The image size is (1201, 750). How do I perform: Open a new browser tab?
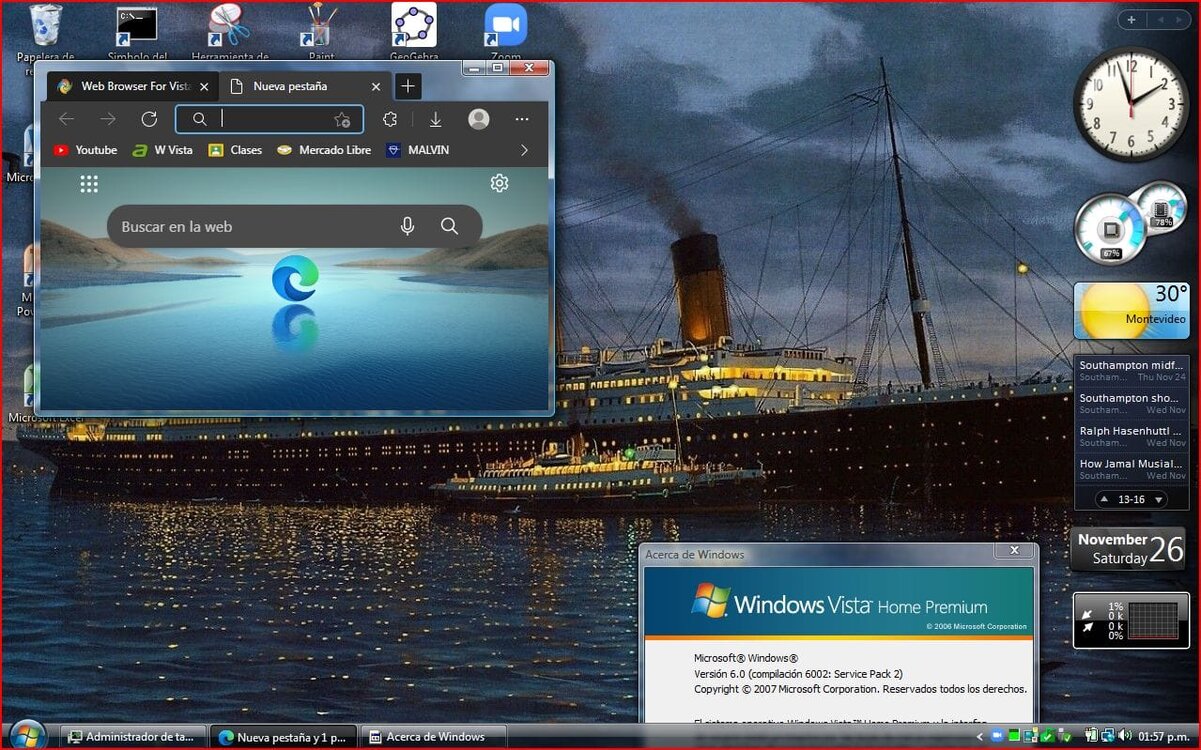tap(407, 87)
